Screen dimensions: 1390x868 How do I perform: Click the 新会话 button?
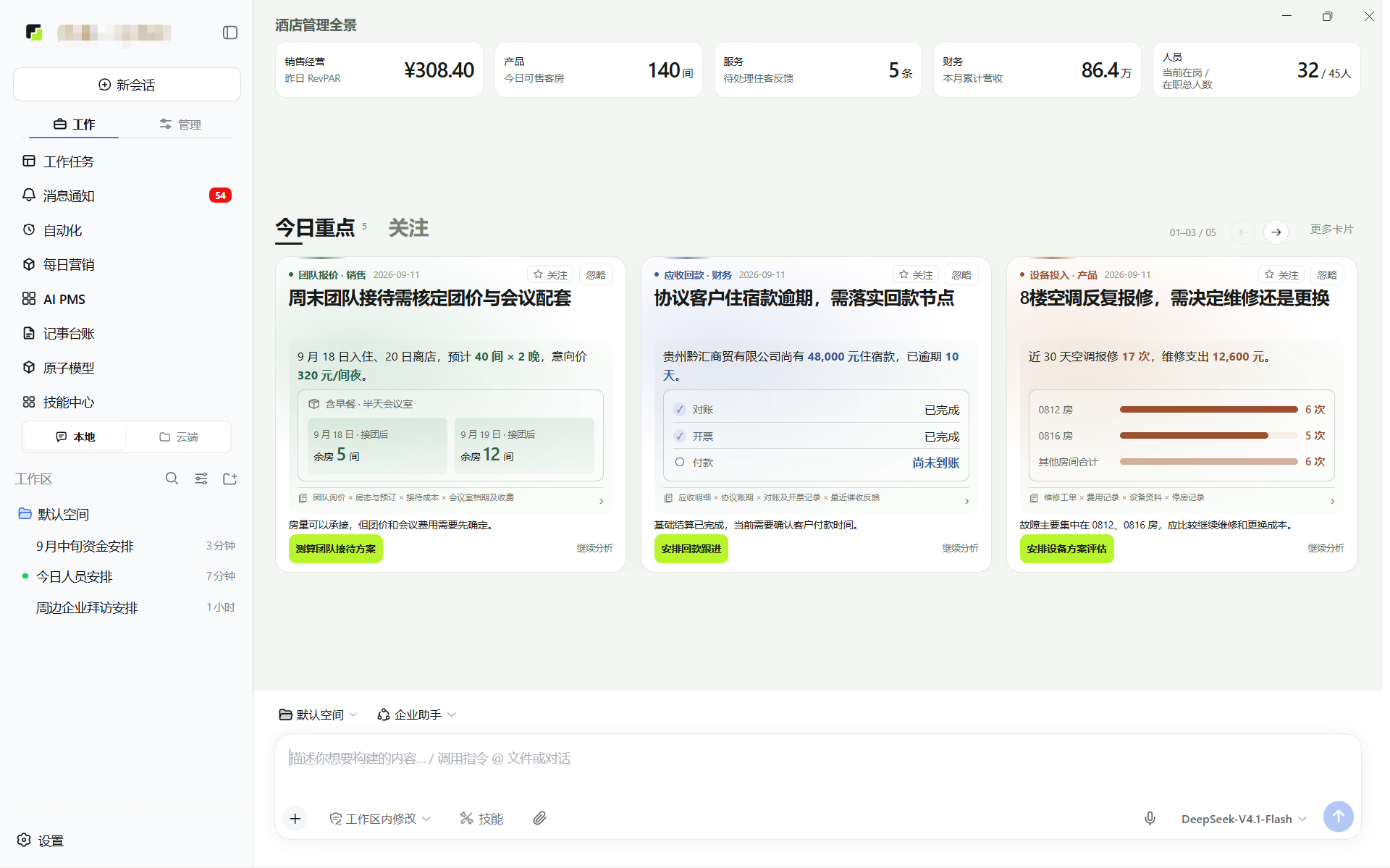pyautogui.click(x=127, y=85)
